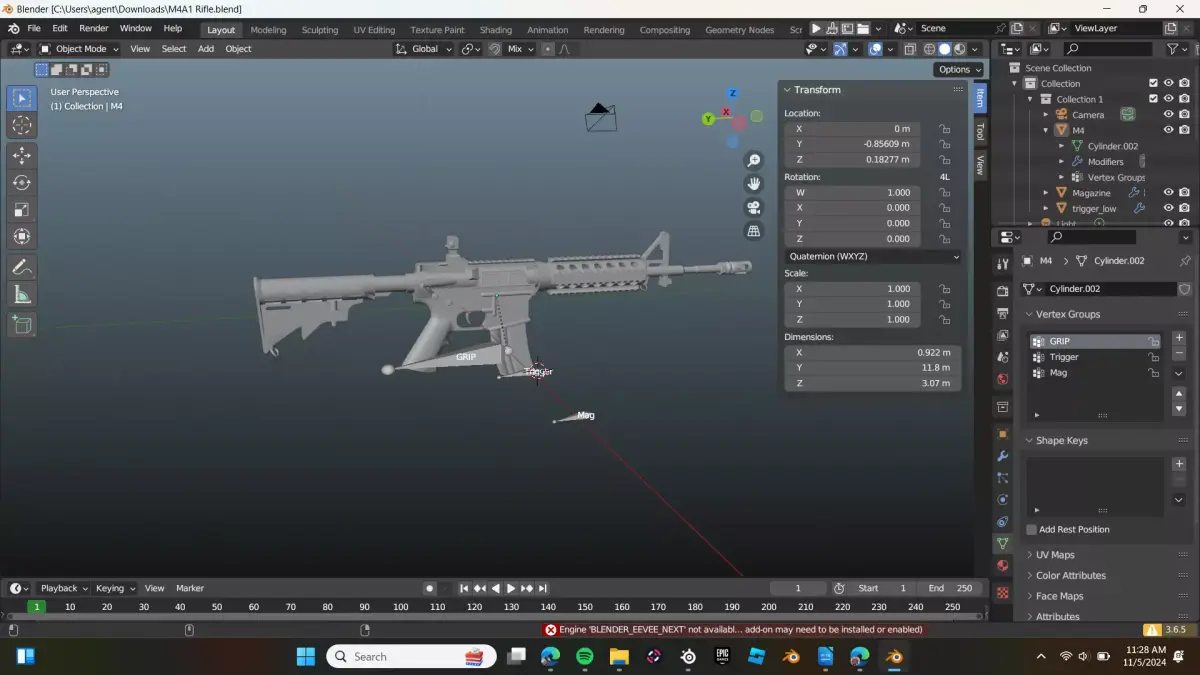The width and height of the screenshot is (1200, 675).
Task: Remove the selected vertex group with minus
Action: click(x=1179, y=353)
